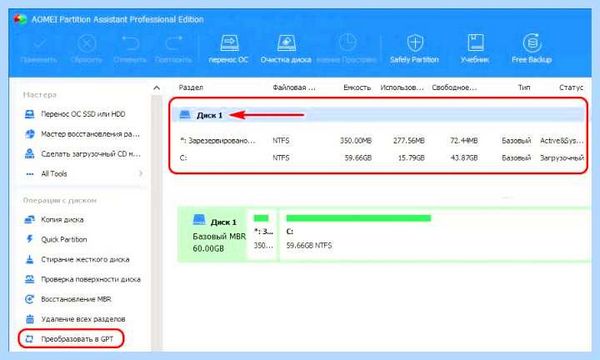The image size is (600, 360).
Task: Click the 43.87GB free space cell
Action: click(464, 158)
